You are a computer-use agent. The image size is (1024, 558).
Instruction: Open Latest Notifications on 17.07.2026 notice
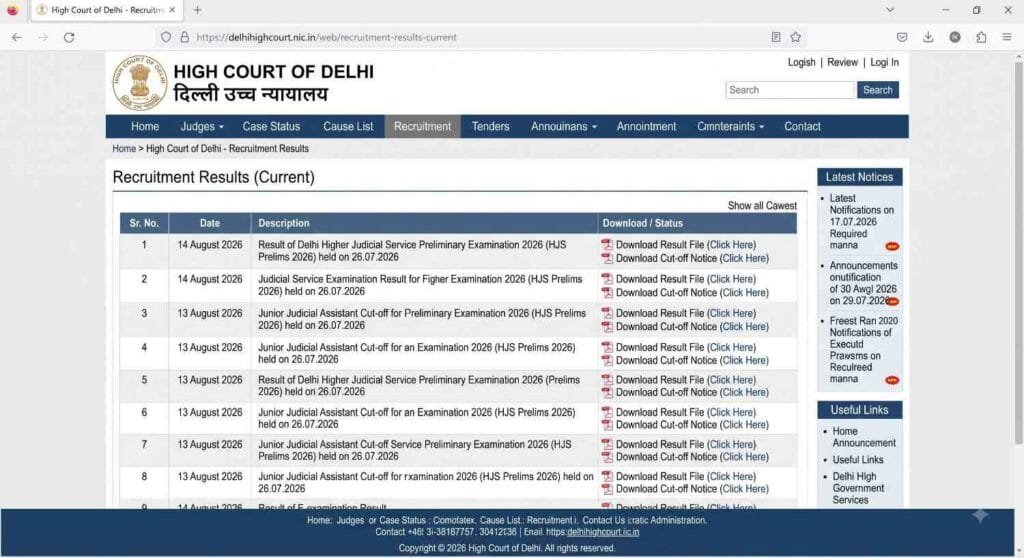(861, 222)
